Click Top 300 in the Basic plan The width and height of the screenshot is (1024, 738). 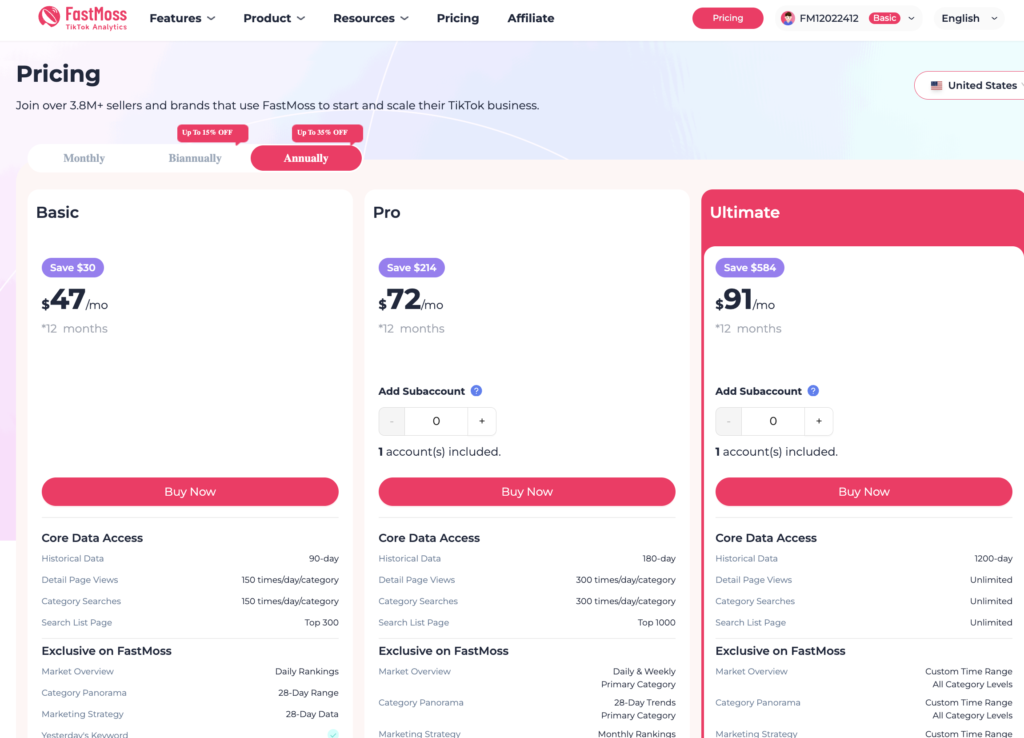[321, 622]
